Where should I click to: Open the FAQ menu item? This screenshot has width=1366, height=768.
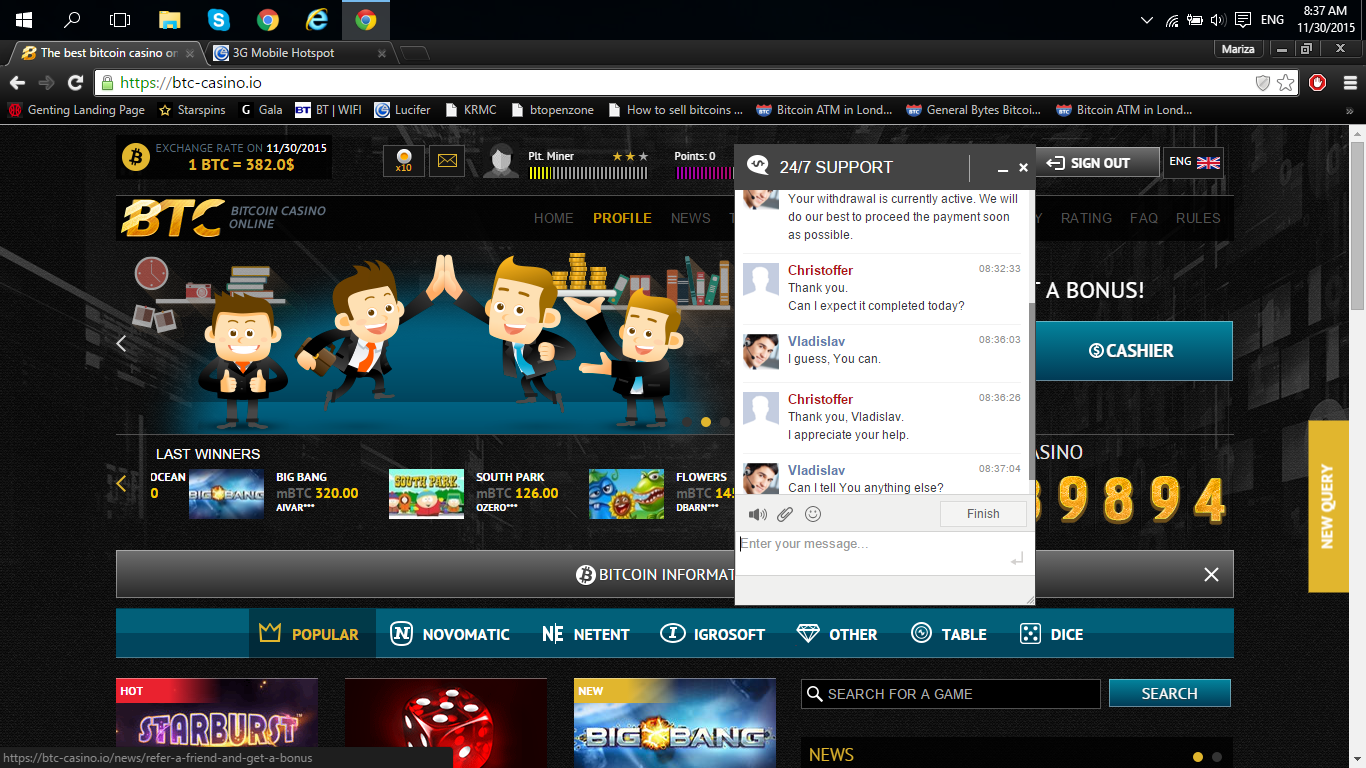[x=1144, y=218]
